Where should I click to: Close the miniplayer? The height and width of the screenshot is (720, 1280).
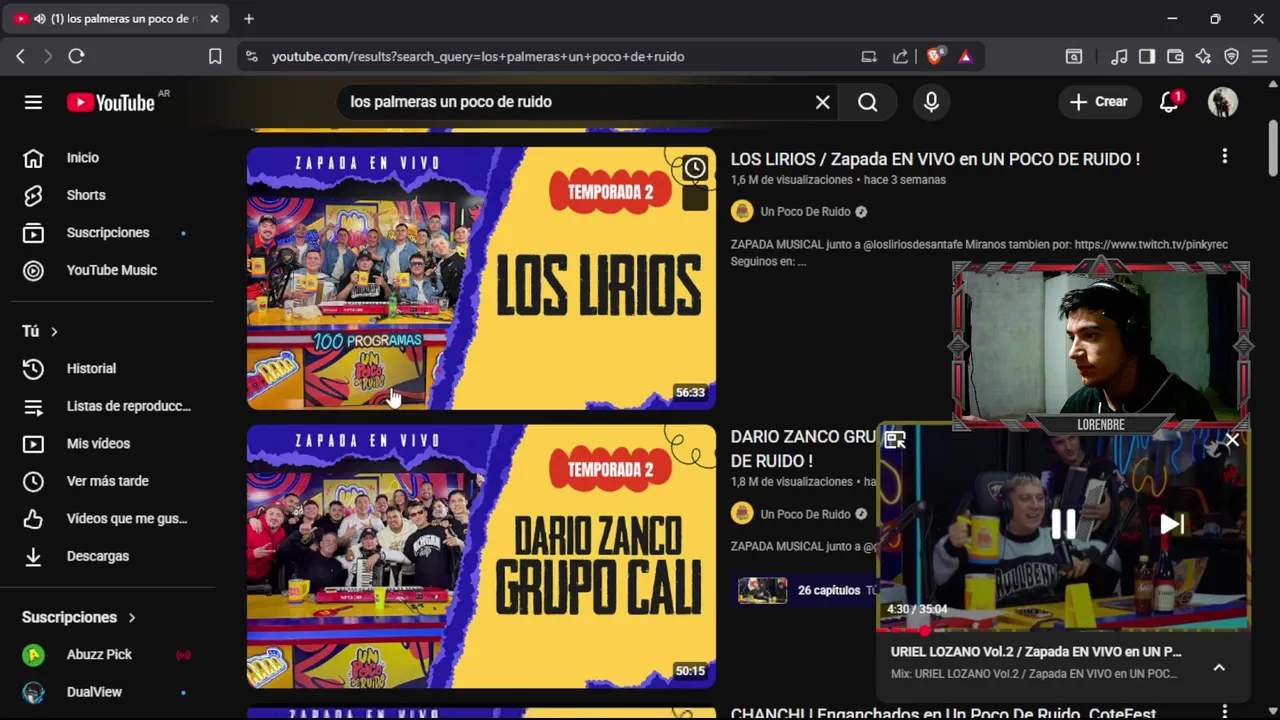[x=1232, y=440]
